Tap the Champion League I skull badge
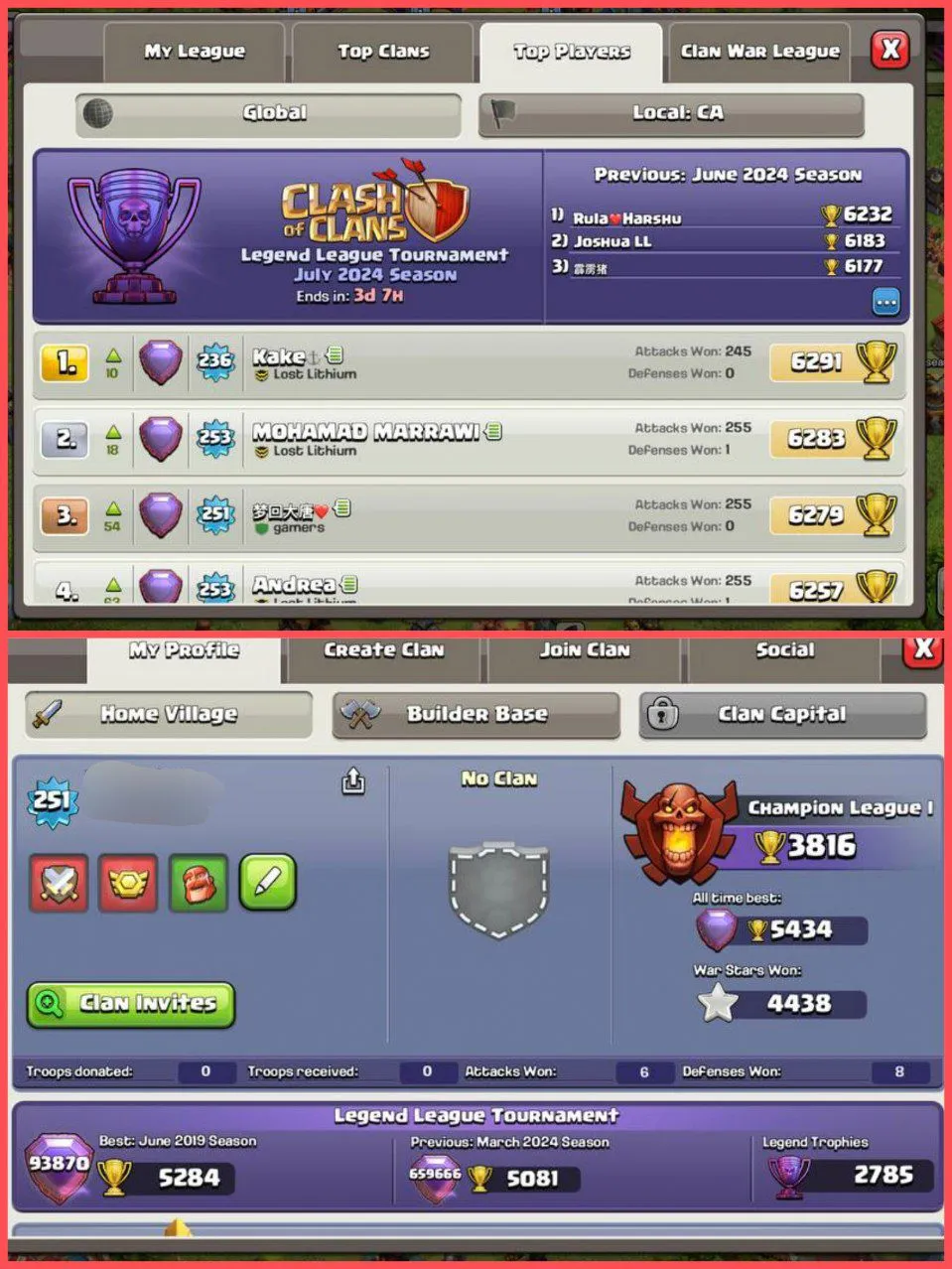Image resolution: width=952 pixels, height=1269 pixels. coord(678,832)
